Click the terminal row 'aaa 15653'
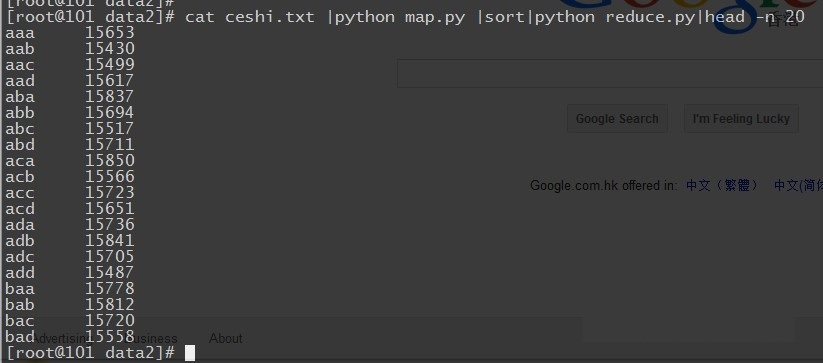The image size is (823, 363). [70, 33]
